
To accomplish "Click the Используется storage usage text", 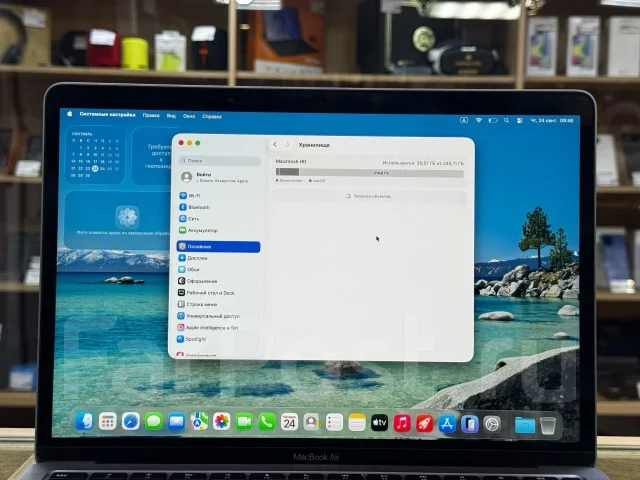I will point(423,163).
